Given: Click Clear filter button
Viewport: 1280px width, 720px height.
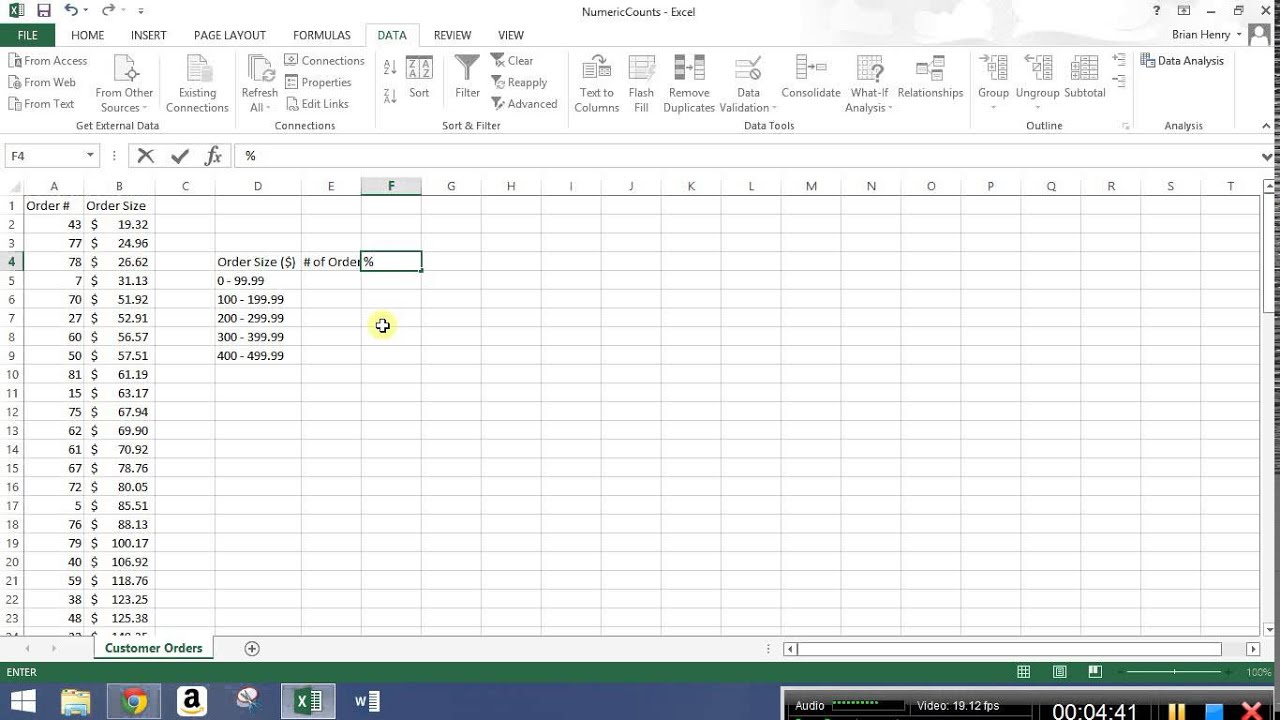Looking at the screenshot, I should 512,61.
